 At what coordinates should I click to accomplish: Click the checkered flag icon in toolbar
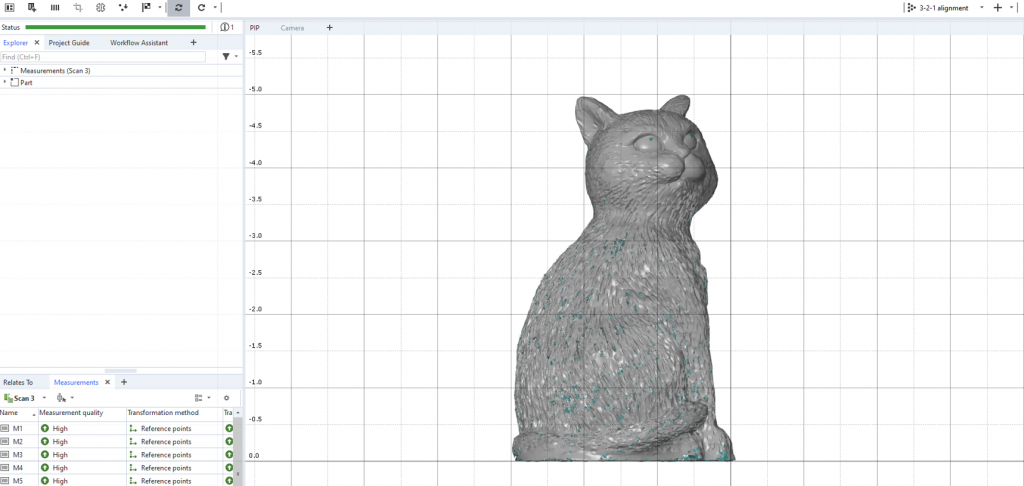click(x=146, y=8)
